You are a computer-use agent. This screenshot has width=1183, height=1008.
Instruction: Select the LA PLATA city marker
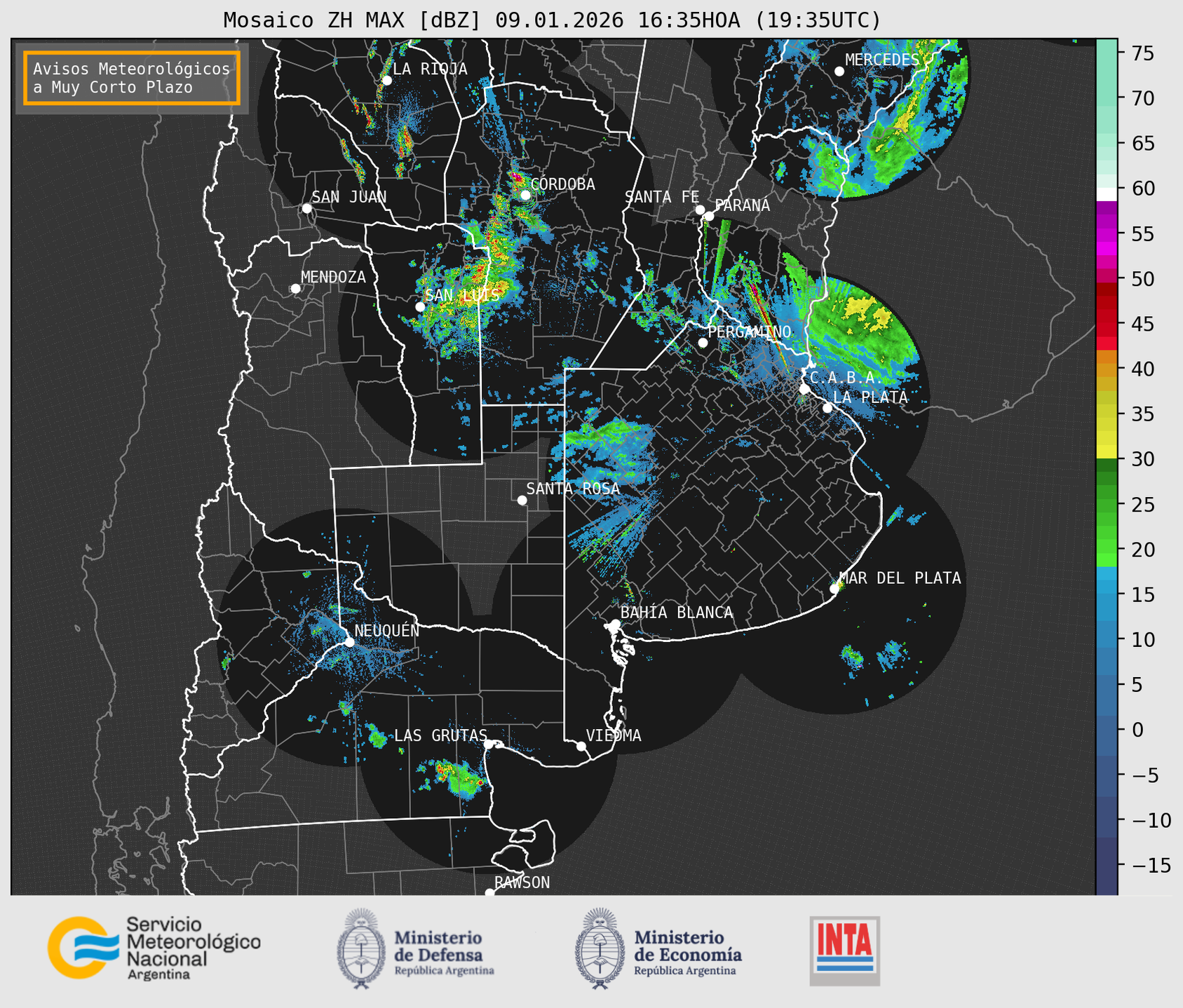click(827, 408)
